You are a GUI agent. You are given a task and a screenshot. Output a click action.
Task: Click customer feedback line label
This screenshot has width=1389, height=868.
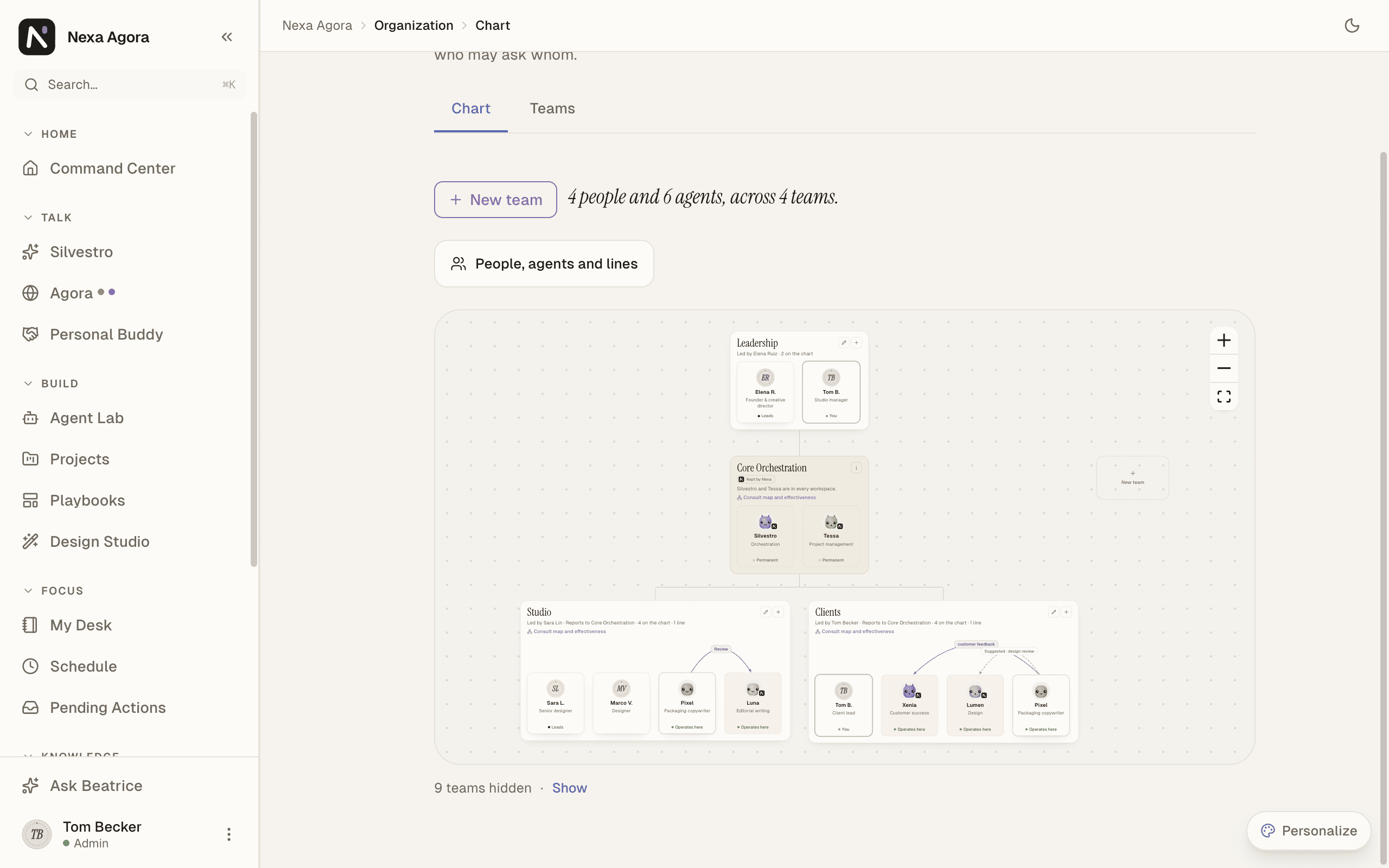(x=976, y=644)
